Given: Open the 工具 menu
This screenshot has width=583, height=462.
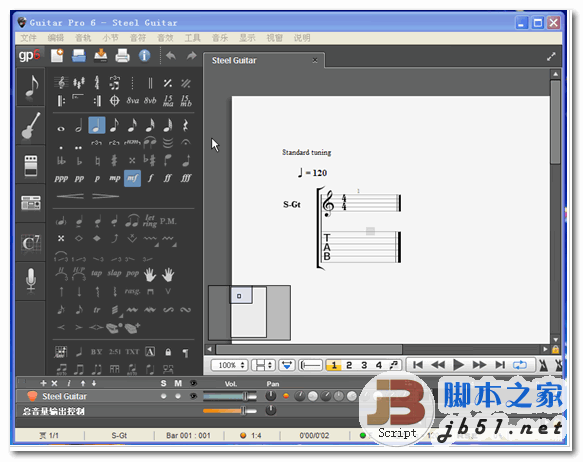Looking at the screenshot, I should pos(193,38).
